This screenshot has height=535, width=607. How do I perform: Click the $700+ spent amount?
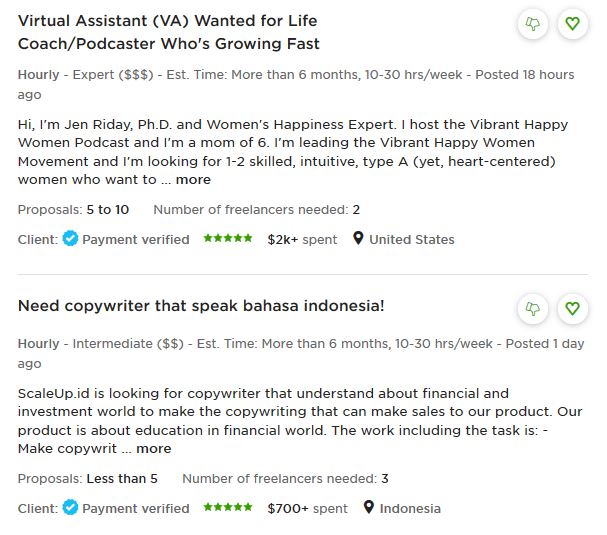(x=307, y=509)
